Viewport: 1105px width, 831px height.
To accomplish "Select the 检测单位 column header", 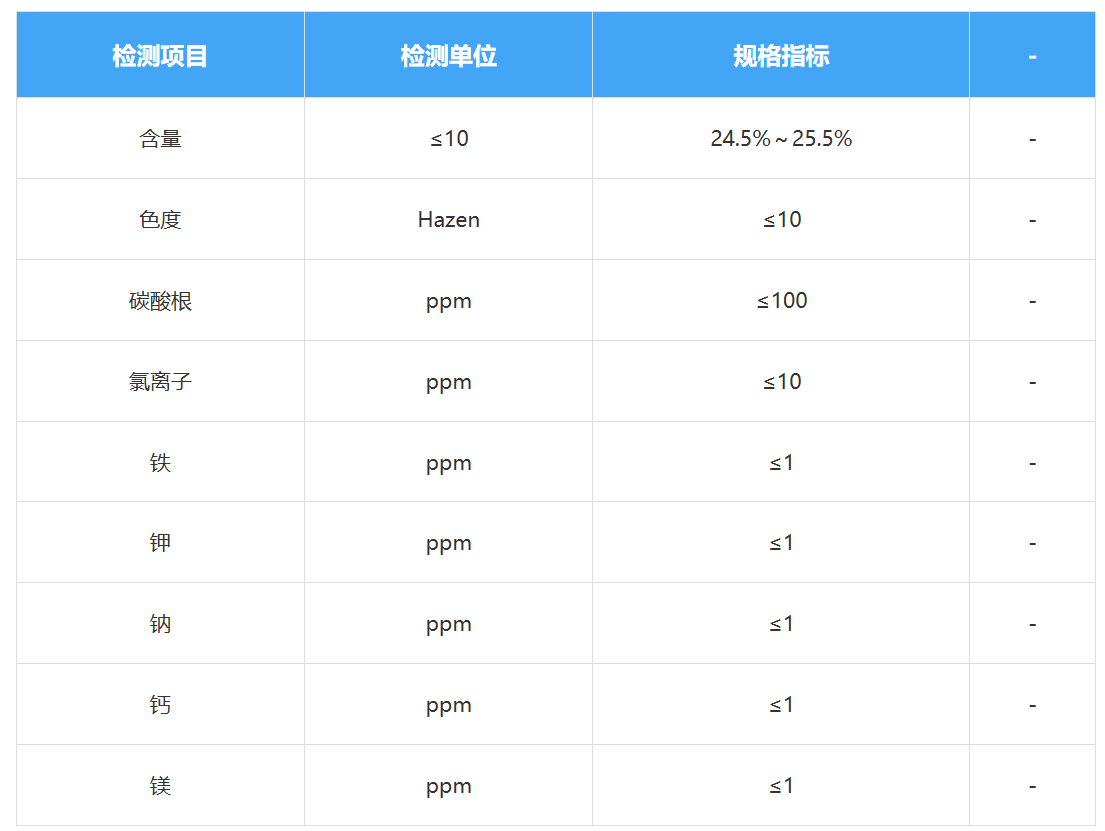I will (x=448, y=56).
